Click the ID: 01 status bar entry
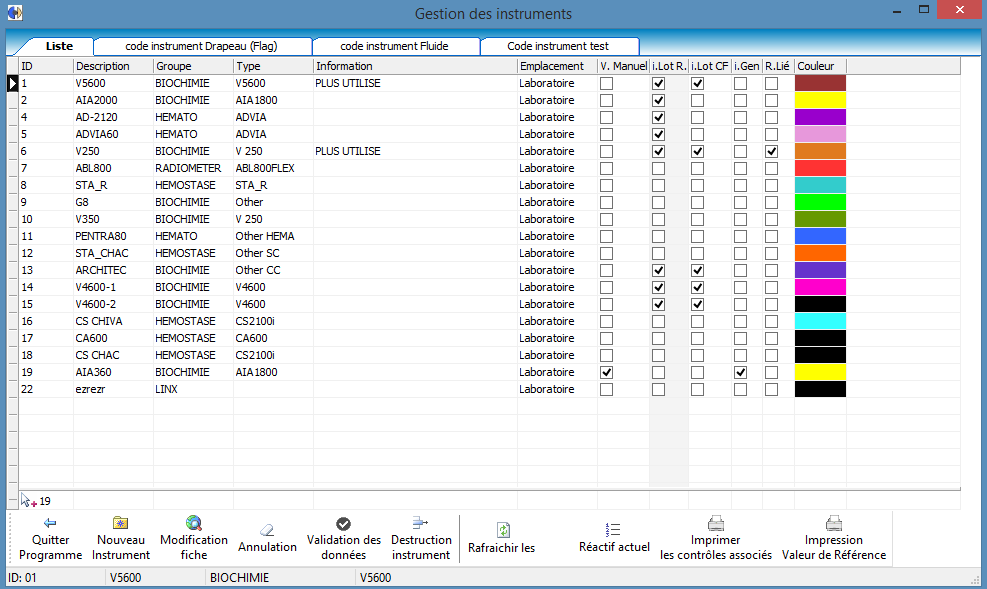The image size is (987, 589). [23, 578]
